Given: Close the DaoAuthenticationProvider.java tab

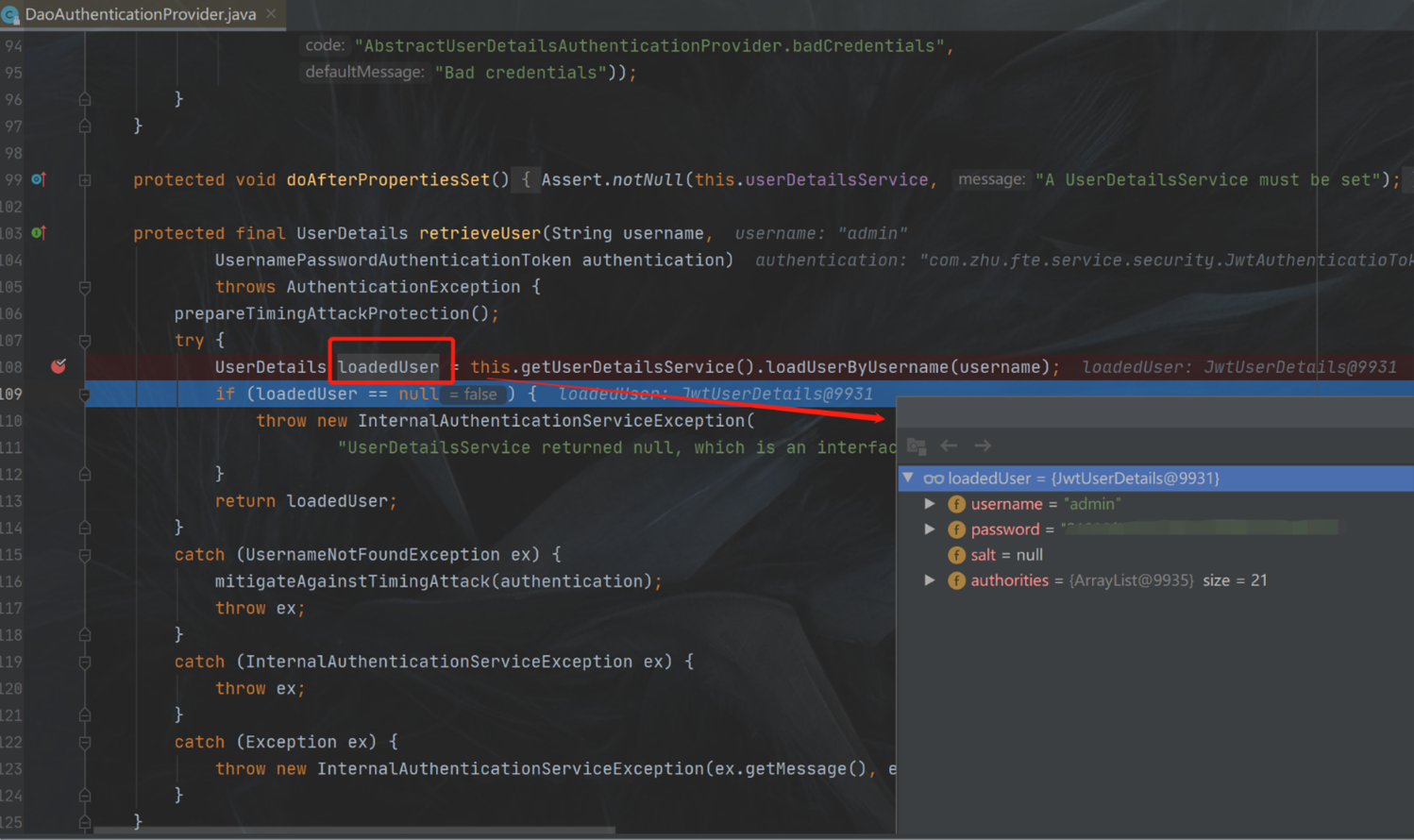Looking at the screenshot, I should point(271,14).
